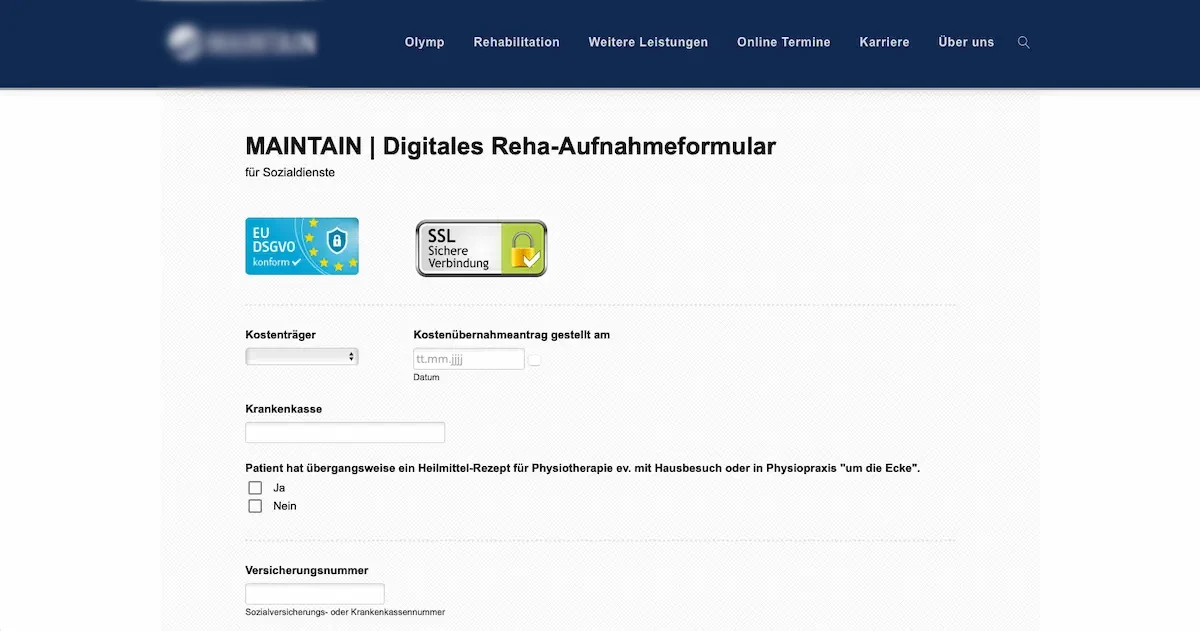Click the SSL Sichere Verbindung badge
Viewport: 1200px width, 631px height.
coord(481,248)
